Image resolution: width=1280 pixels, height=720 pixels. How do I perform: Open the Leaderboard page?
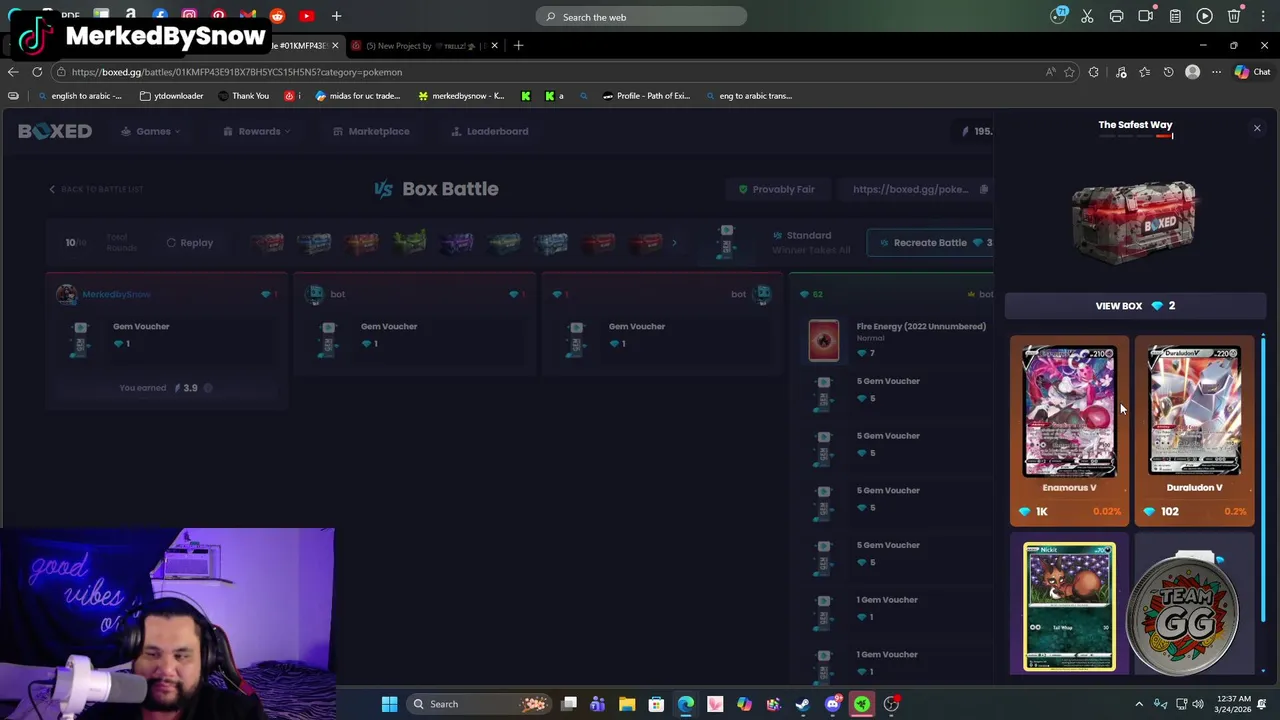[x=489, y=131]
